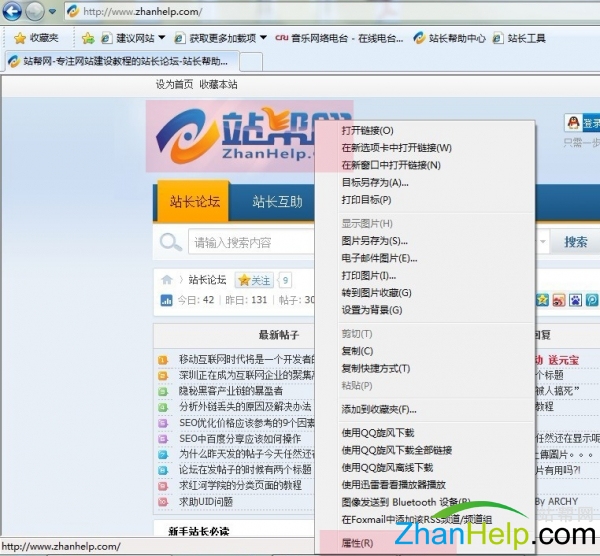The width and height of the screenshot is (600, 556).
Task: Choose 打印图片(I)... menu item
Action: click(x=425, y=276)
